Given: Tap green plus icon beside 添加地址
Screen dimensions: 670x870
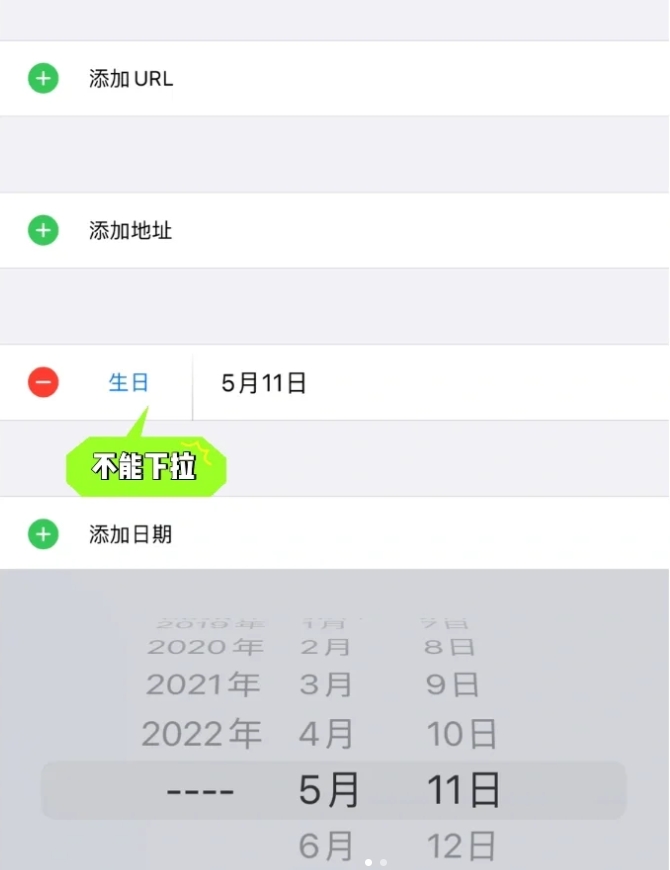Looking at the screenshot, I should point(43,231).
